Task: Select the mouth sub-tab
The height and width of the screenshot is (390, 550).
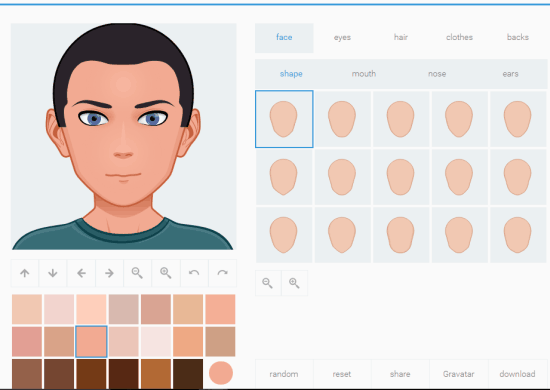Action: click(364, 74)
